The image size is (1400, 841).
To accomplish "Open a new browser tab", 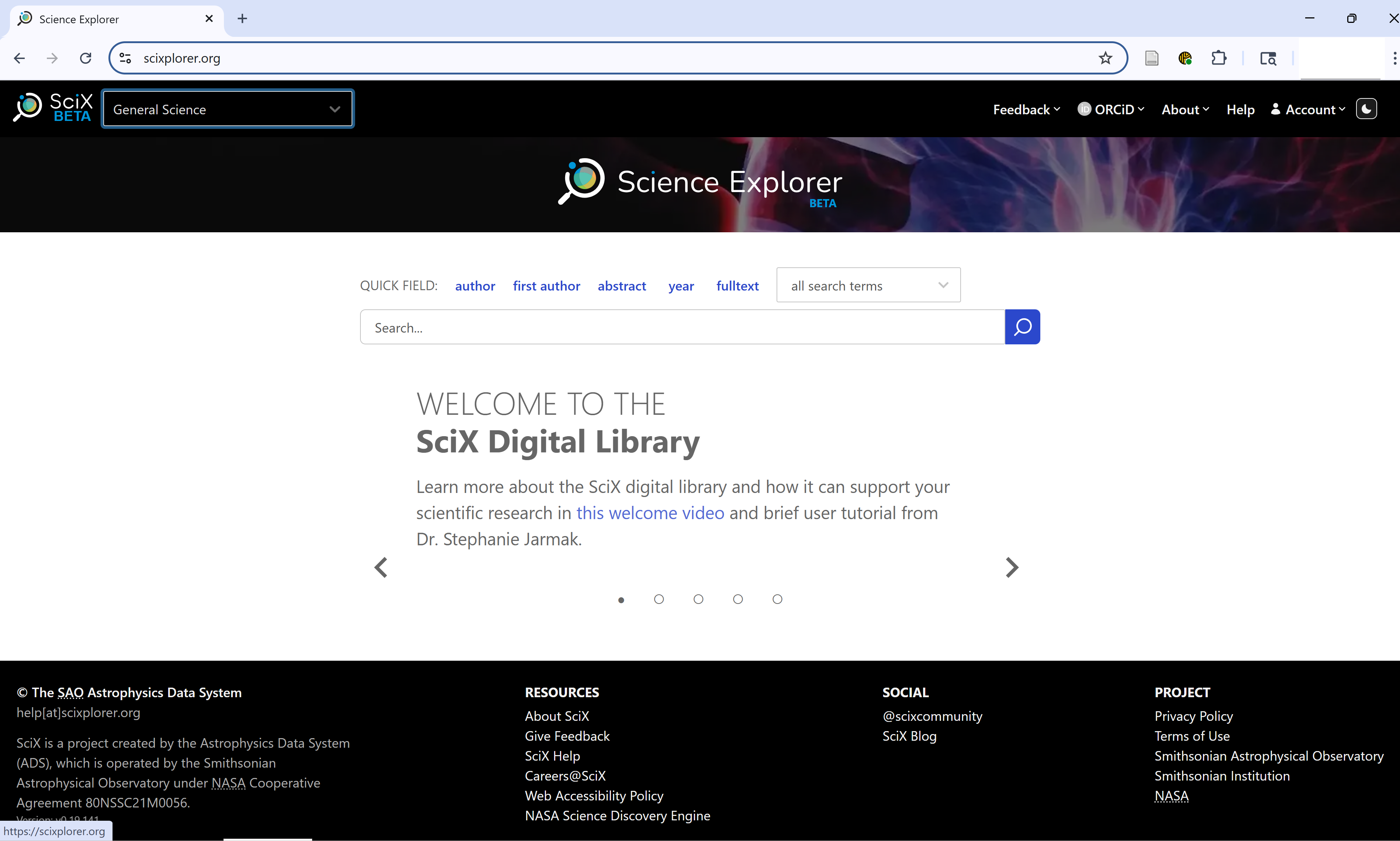I will [x=242, y=19].
